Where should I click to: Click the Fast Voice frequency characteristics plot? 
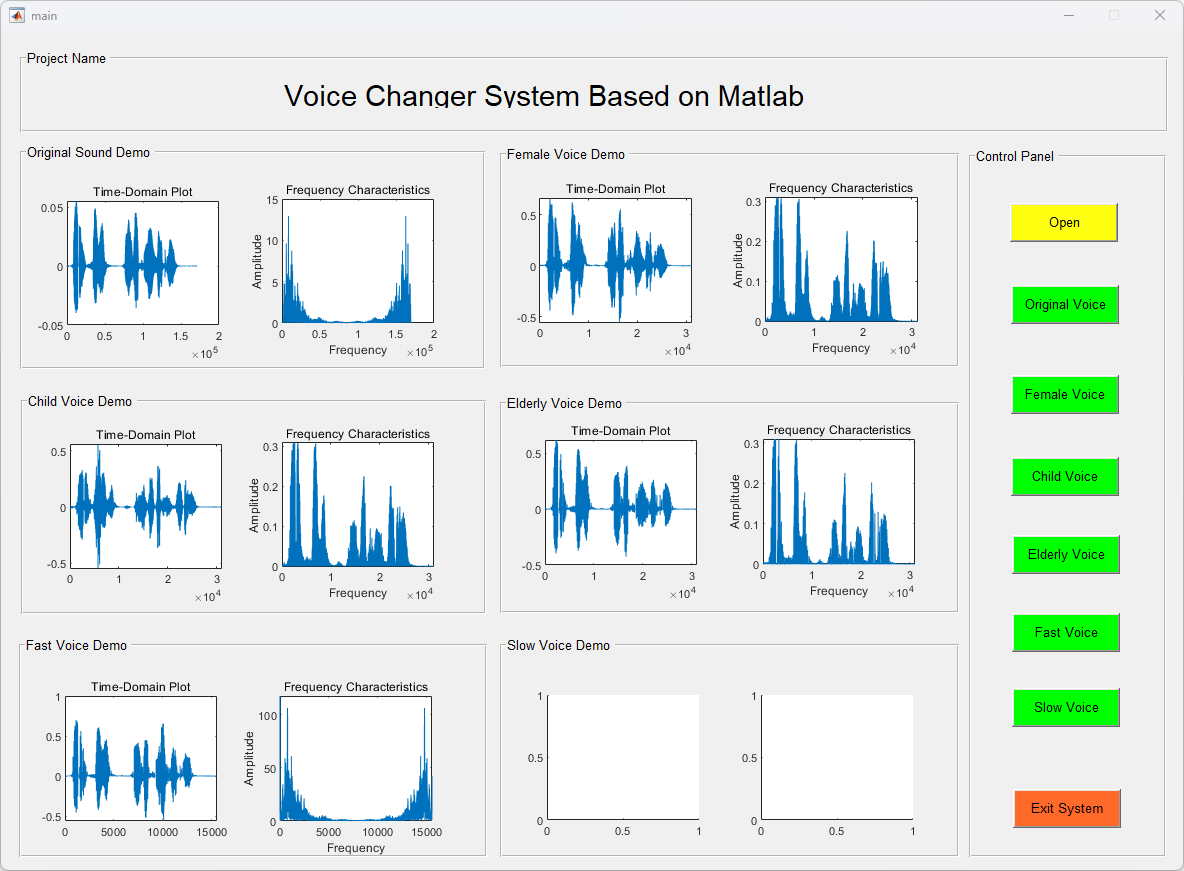click(356, 758)
